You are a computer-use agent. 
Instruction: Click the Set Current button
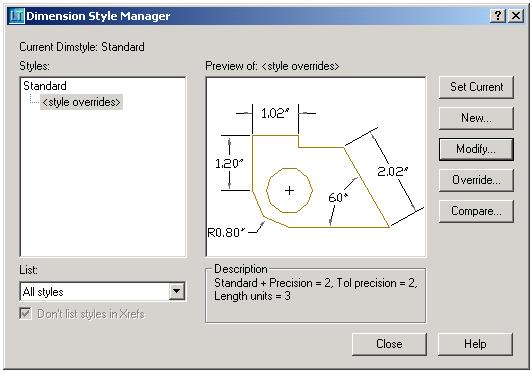click(x=476, y=87)
